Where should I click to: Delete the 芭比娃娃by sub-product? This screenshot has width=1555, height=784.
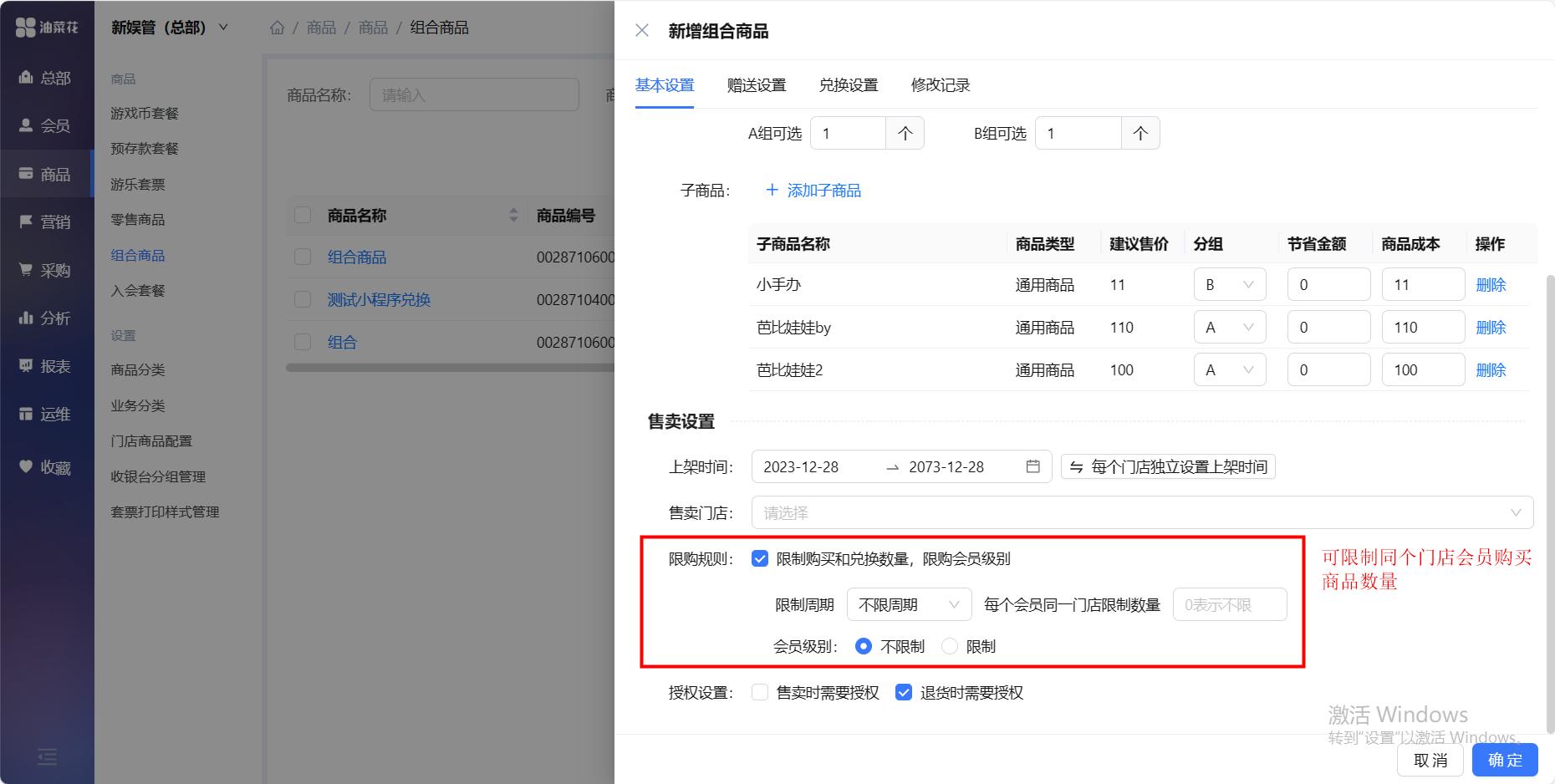coord(1491,327)
